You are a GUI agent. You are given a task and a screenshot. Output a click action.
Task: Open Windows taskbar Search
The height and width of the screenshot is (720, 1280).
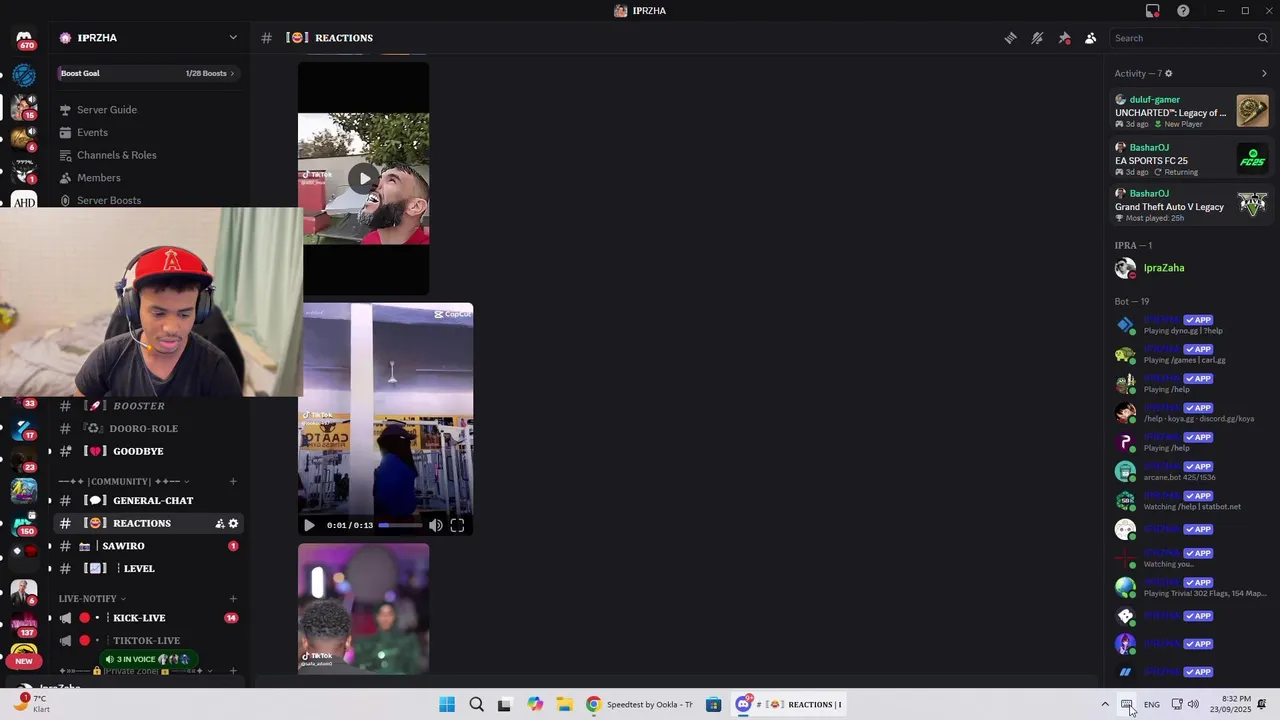pos(476,705)
